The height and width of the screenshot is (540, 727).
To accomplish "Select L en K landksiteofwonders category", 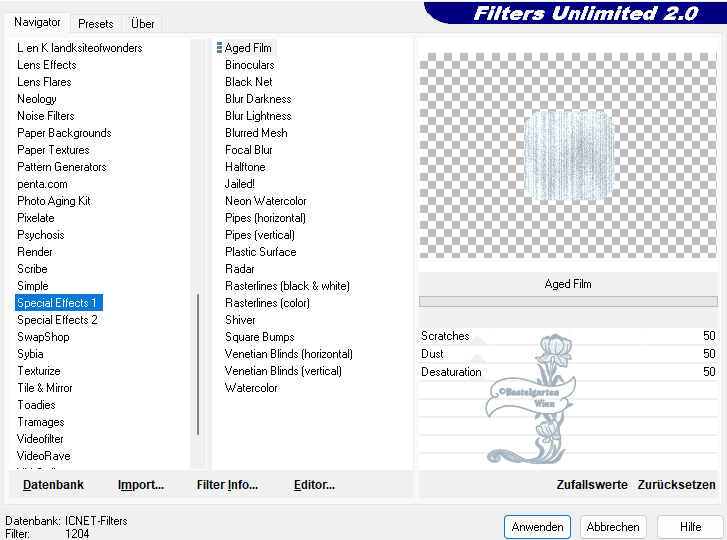I will point(80,48).
